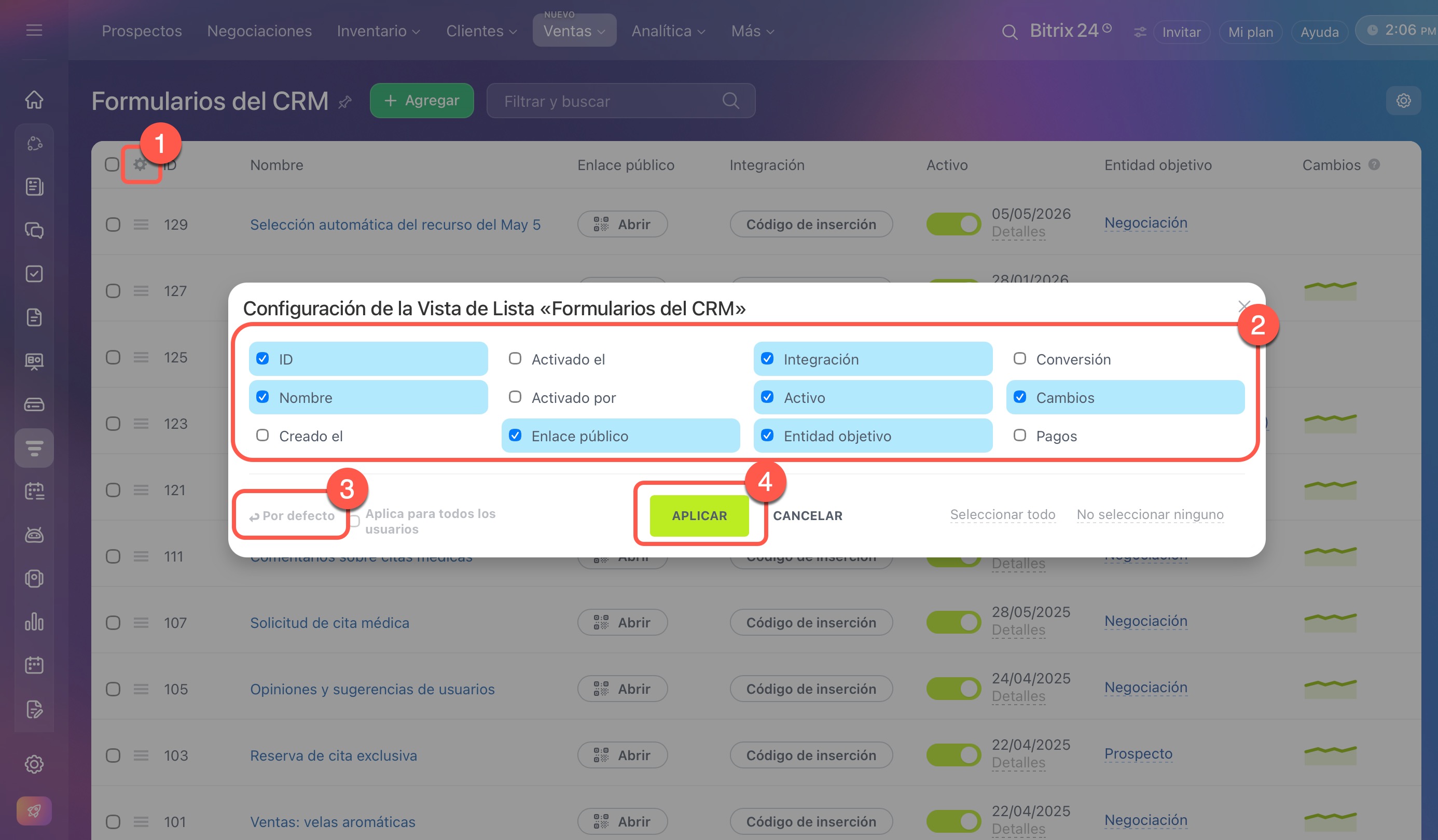This screenshot has height=840, width=1438.
Task: Click the pin icon next to Formularios del CRM
Action: point(344,103)
